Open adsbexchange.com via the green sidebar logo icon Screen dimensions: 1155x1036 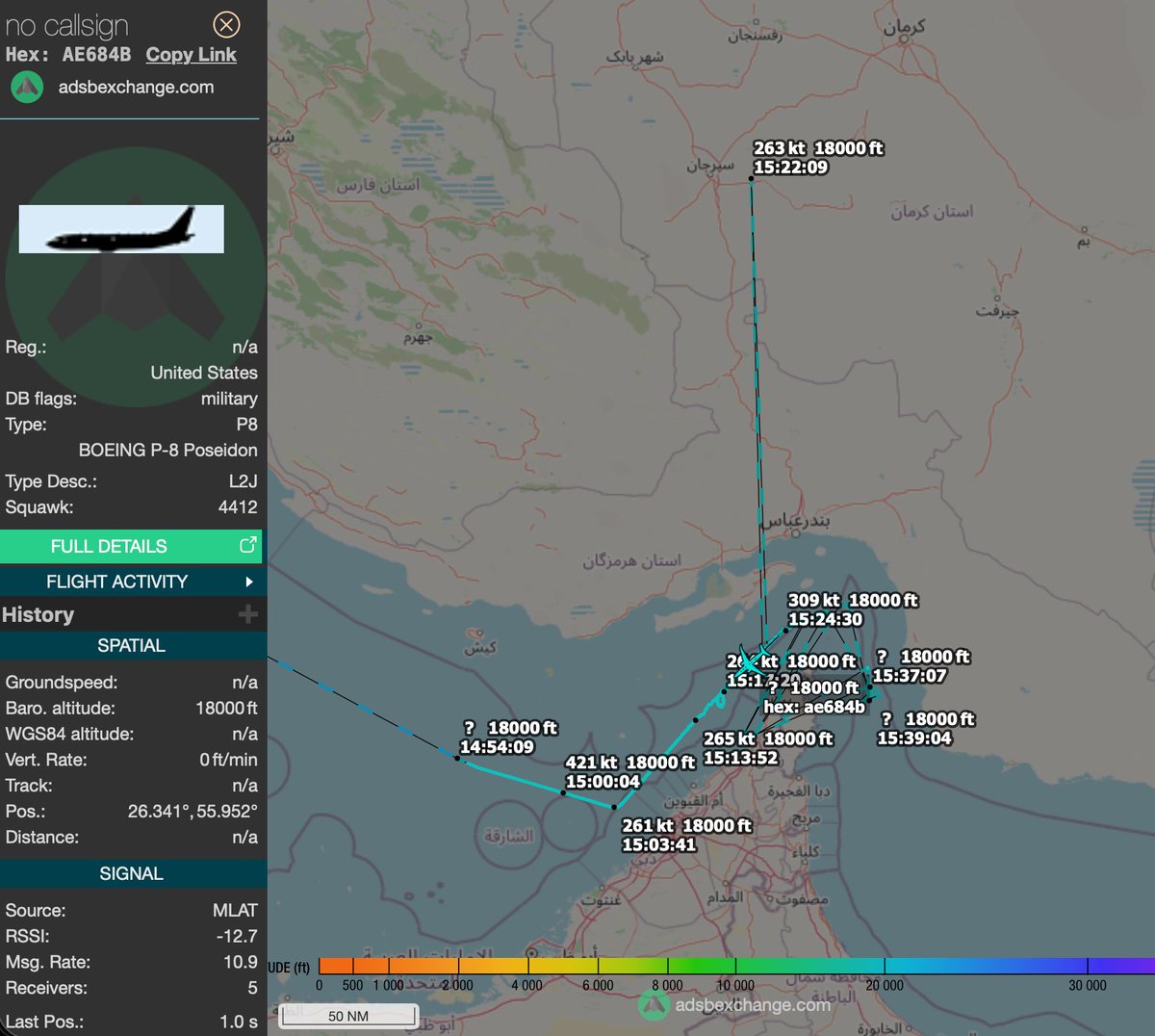point(28,87)
